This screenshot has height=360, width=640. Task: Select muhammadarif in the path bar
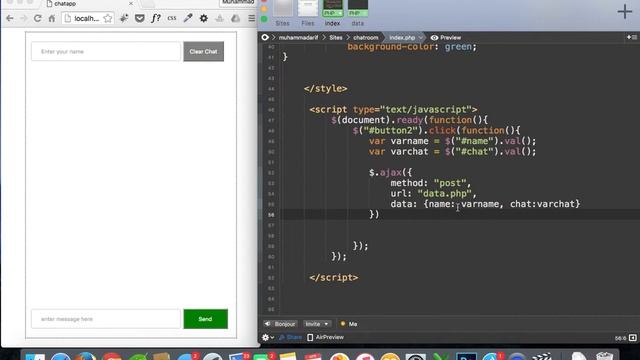tap(298, 38)
